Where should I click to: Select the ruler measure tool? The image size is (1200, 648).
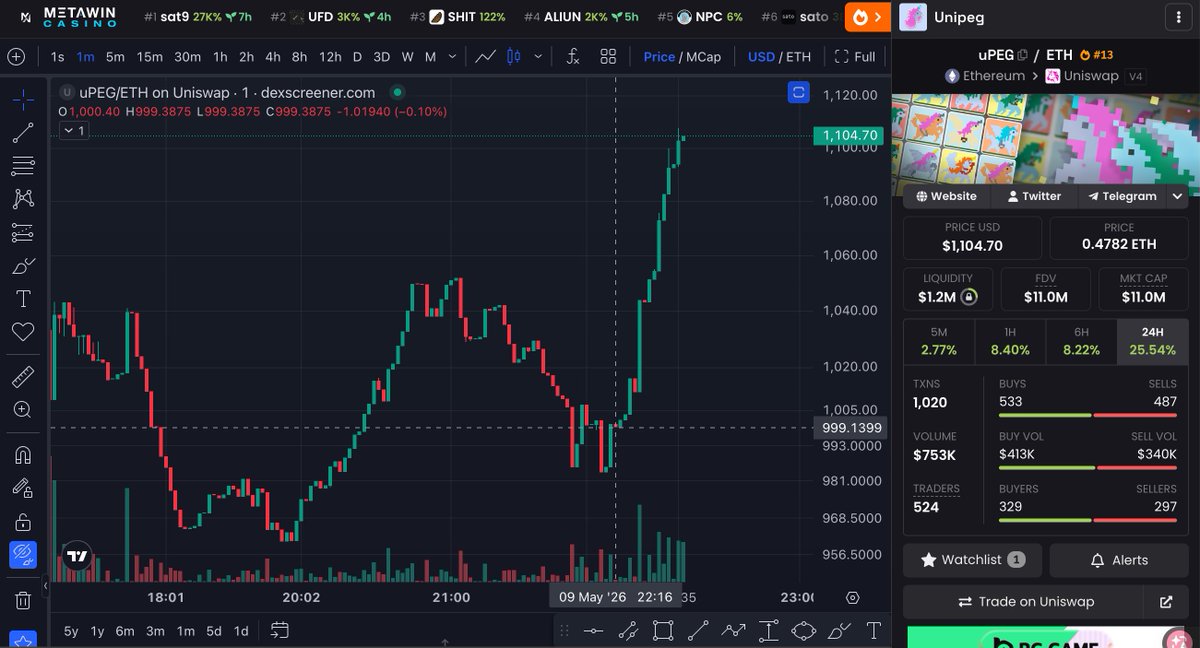(x=23, y=376)
